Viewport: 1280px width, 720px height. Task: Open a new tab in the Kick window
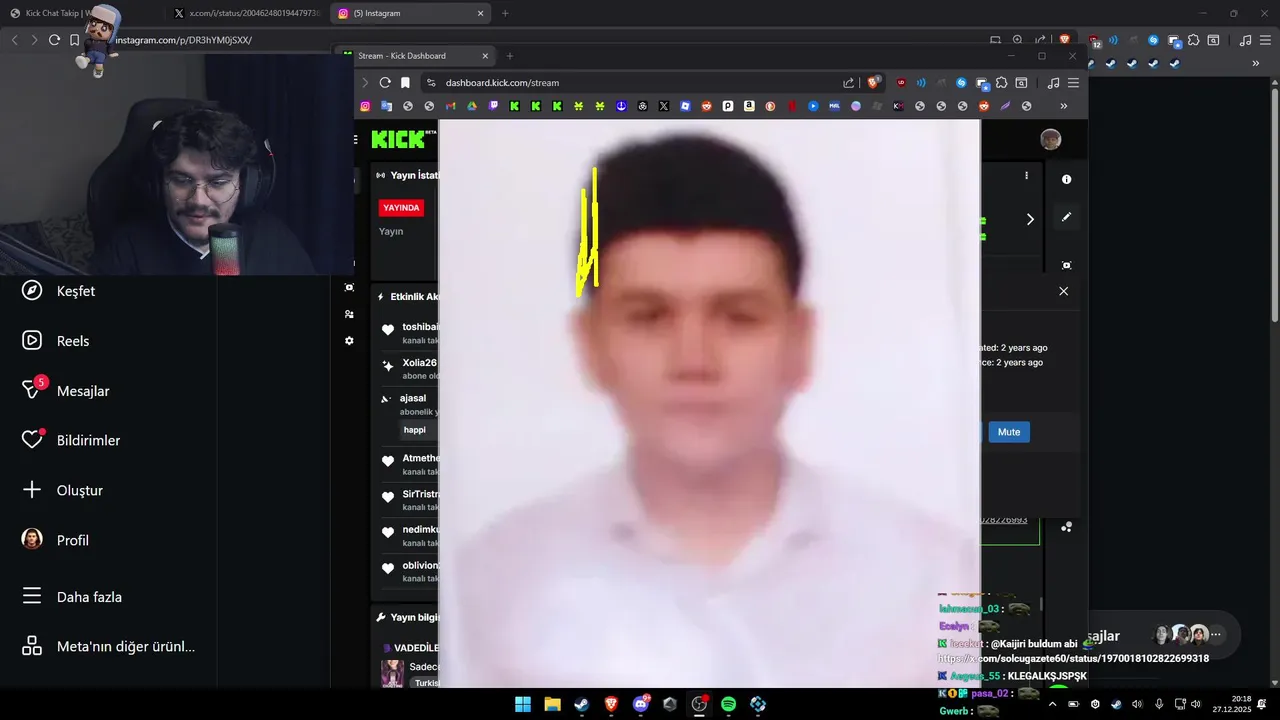click(510, 56)
